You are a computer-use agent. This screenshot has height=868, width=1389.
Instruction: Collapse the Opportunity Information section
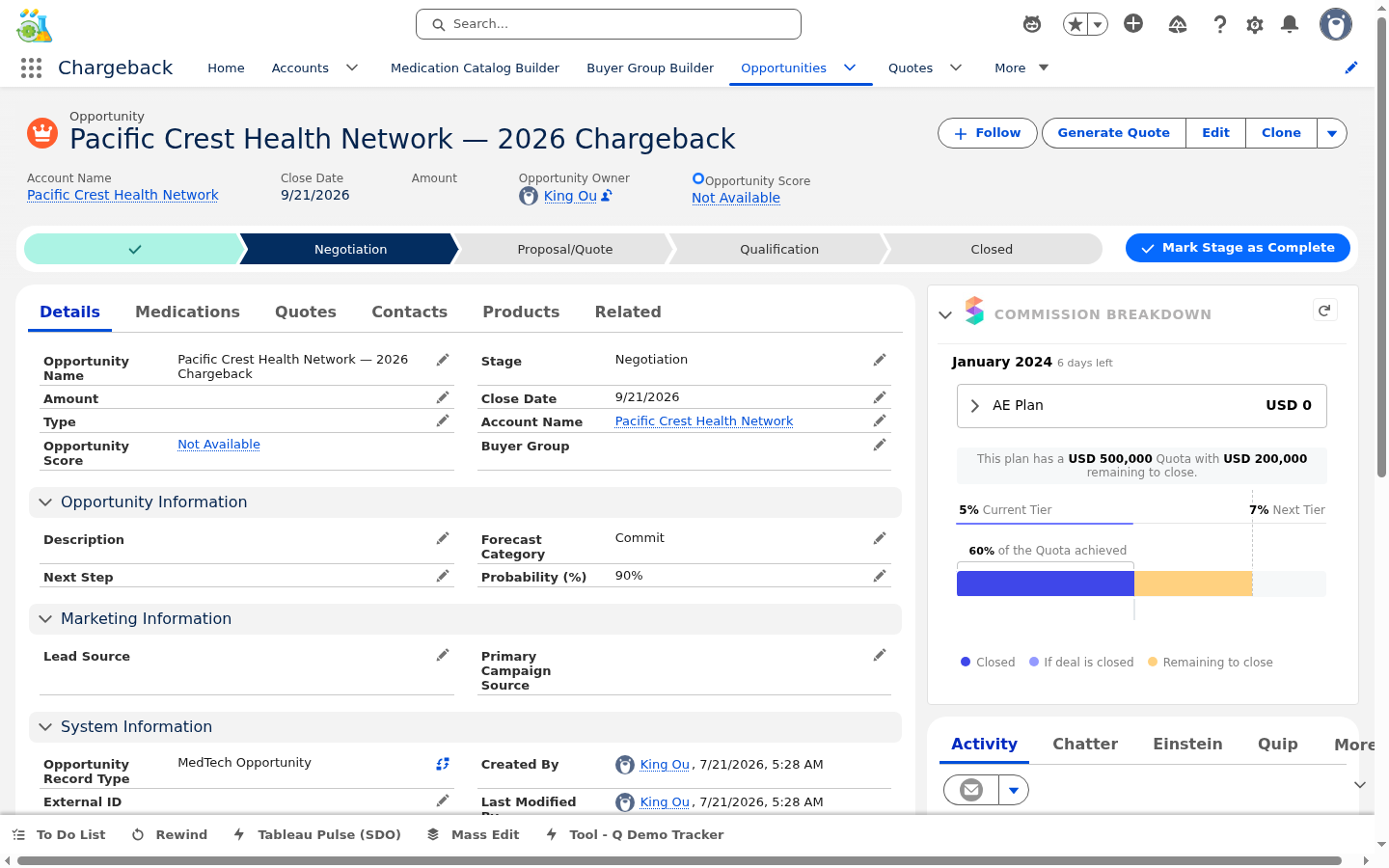[x=45, y=502]
